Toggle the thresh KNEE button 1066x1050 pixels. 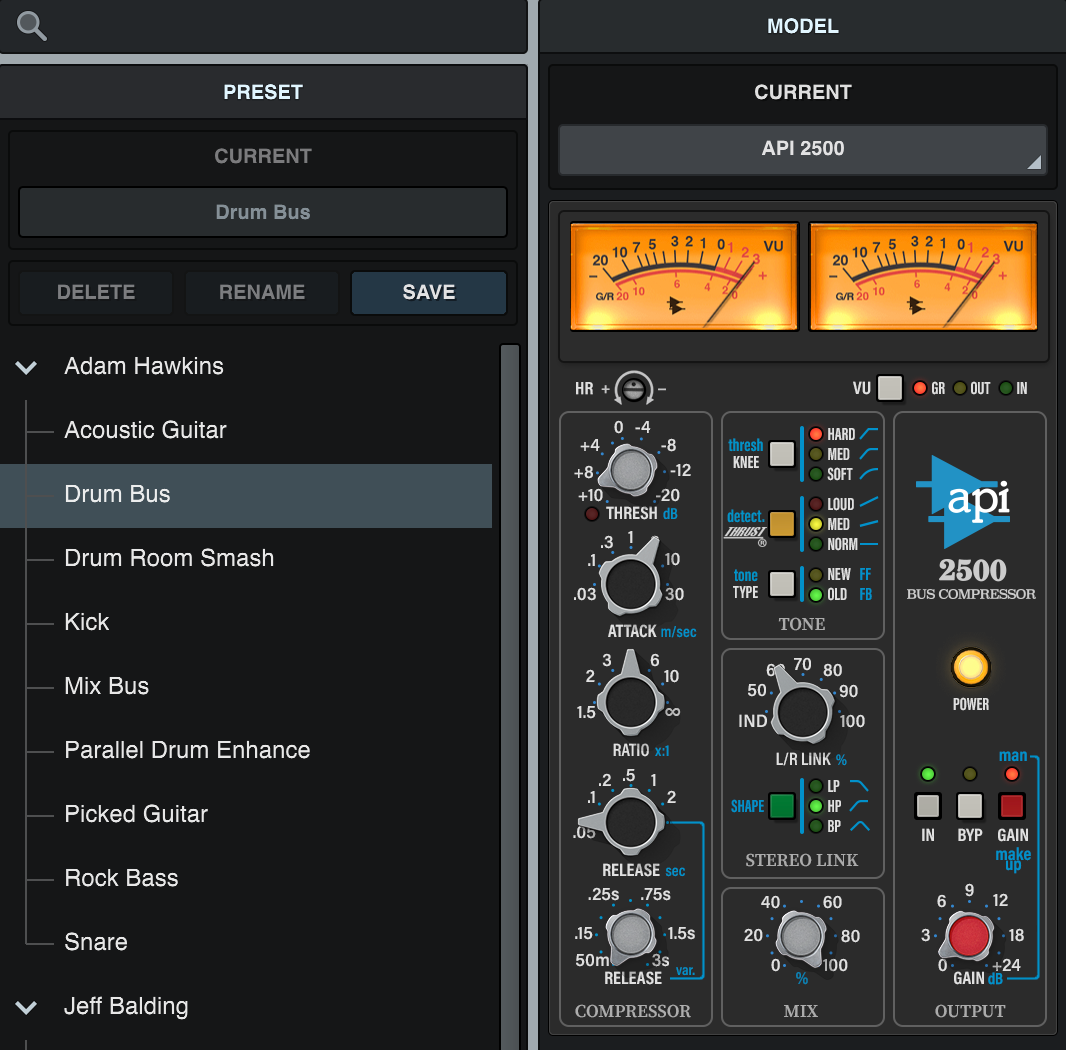coord(782,454)
